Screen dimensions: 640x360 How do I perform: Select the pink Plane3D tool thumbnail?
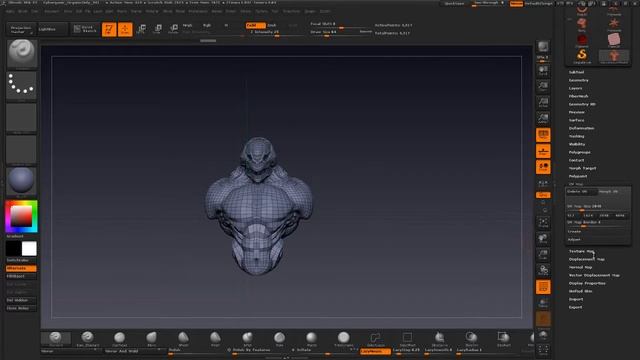(x=614, y=40)
